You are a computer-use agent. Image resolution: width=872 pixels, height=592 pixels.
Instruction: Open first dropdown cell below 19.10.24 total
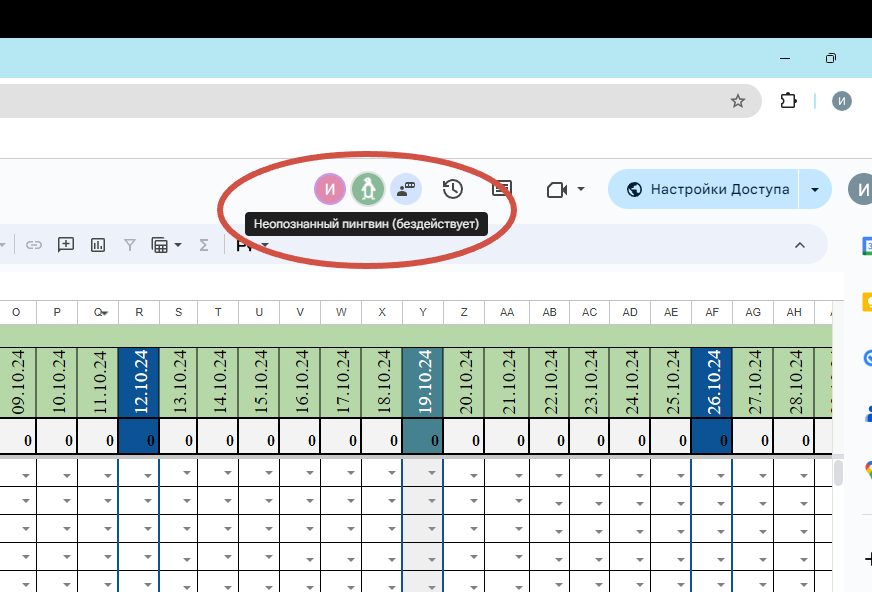coord(431,474)
